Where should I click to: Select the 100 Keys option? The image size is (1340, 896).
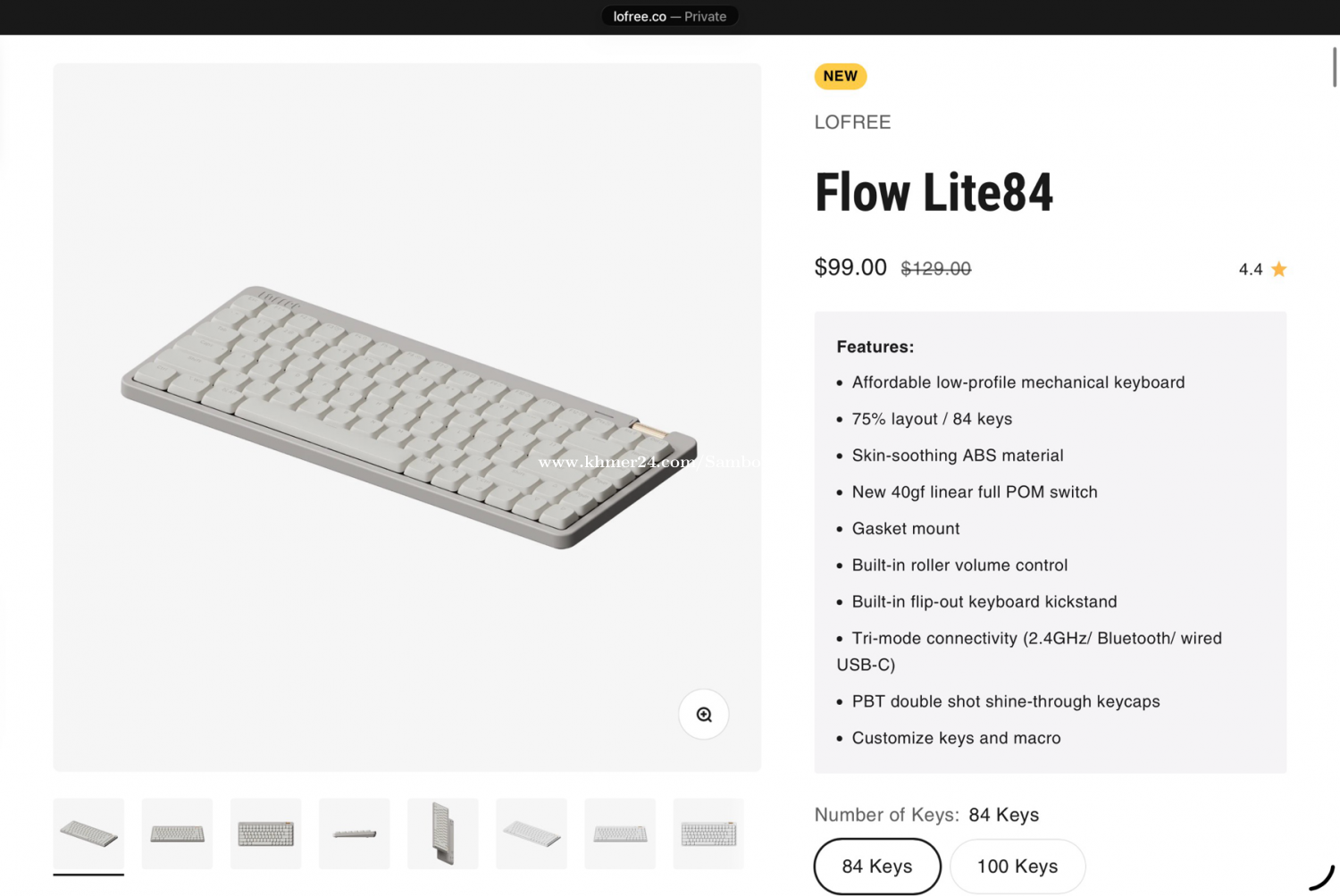(x=1018, y=867)
